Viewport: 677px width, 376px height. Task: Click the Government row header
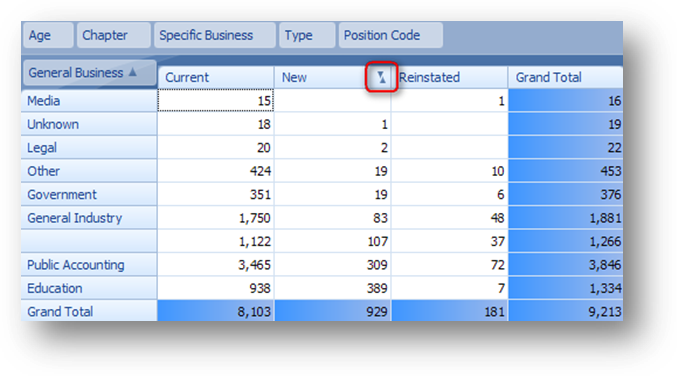89,194
